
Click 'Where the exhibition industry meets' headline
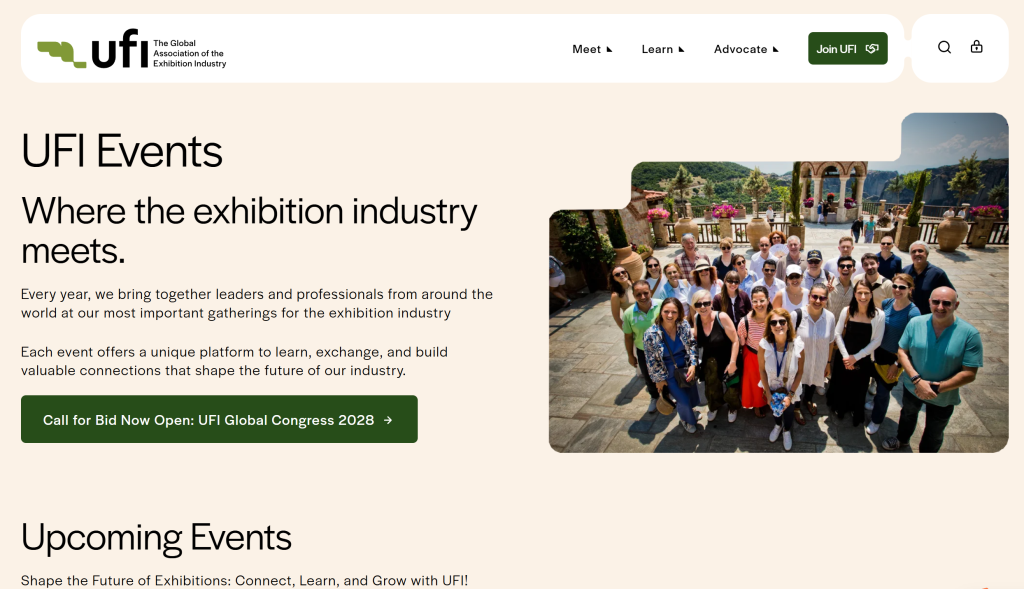coord(249,230)
